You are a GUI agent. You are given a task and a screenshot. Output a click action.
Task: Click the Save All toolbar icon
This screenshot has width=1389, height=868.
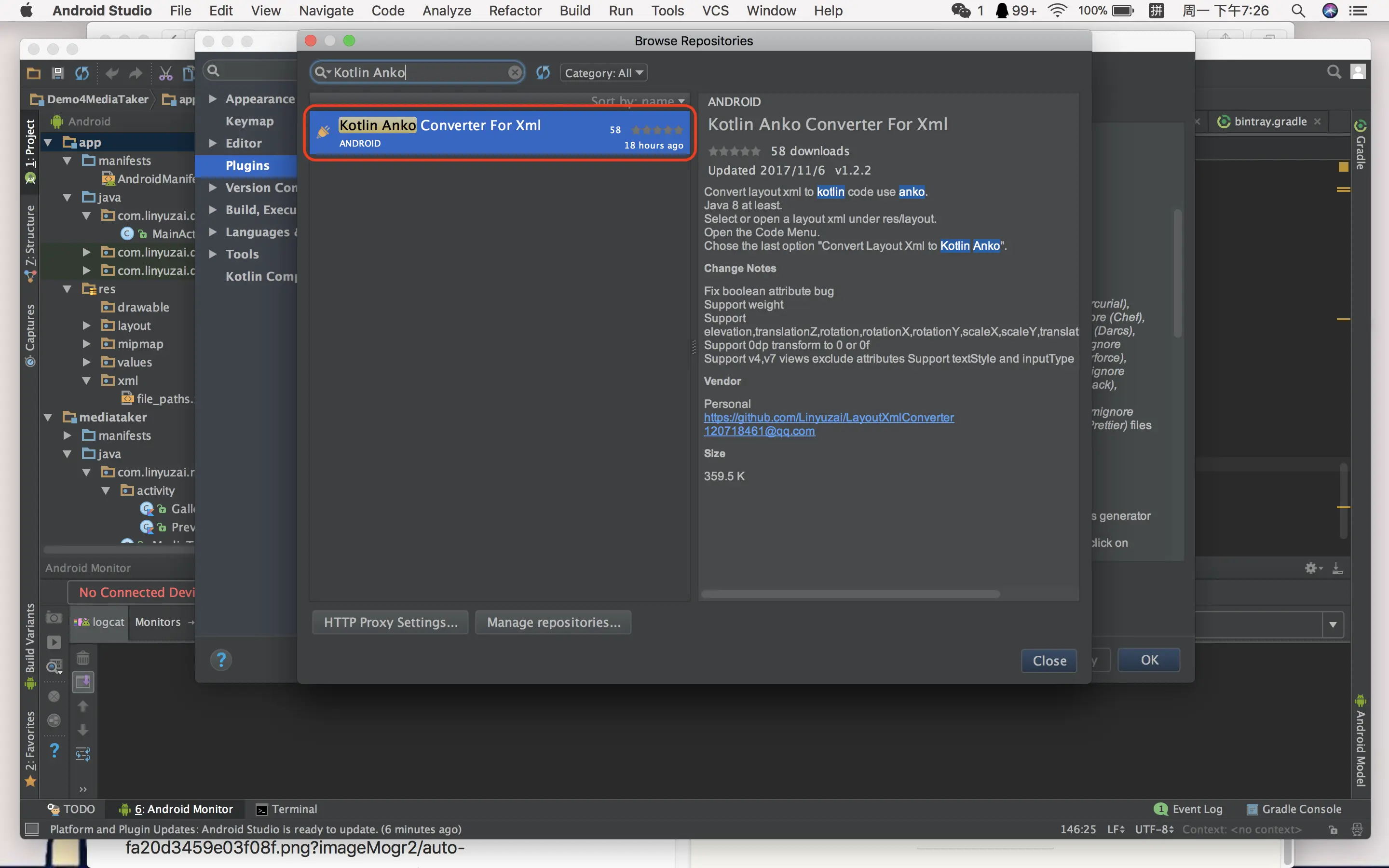click(x=57, y=73)
